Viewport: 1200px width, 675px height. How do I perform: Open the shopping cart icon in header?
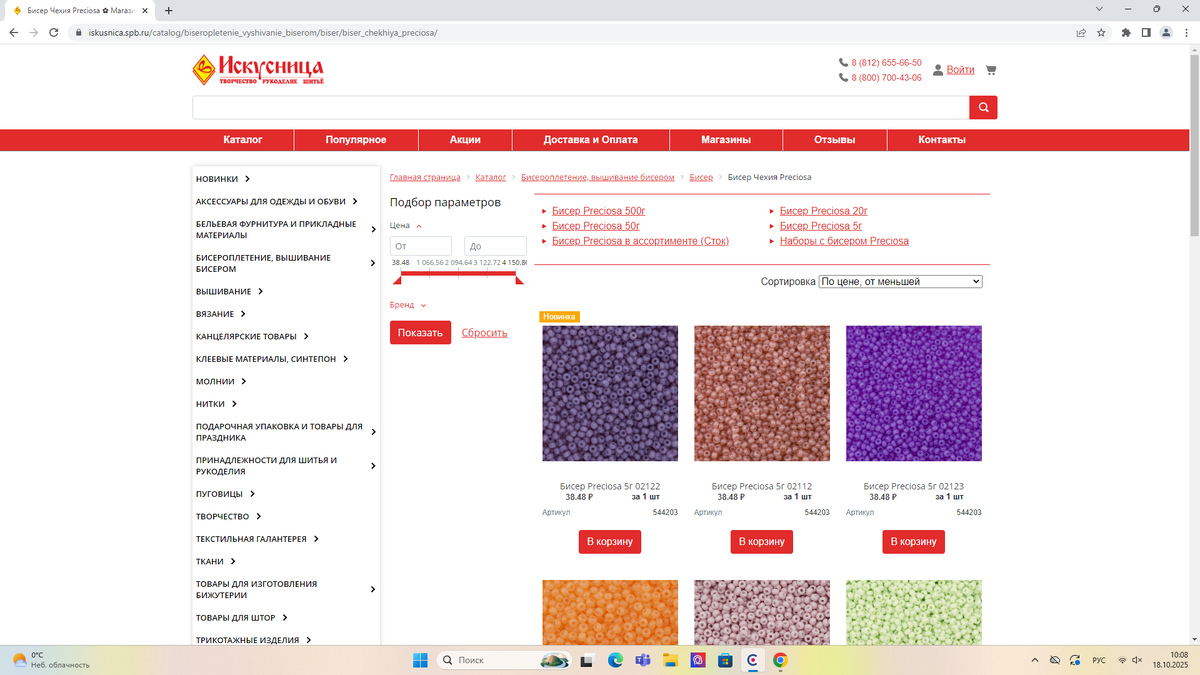pos(991,70)
